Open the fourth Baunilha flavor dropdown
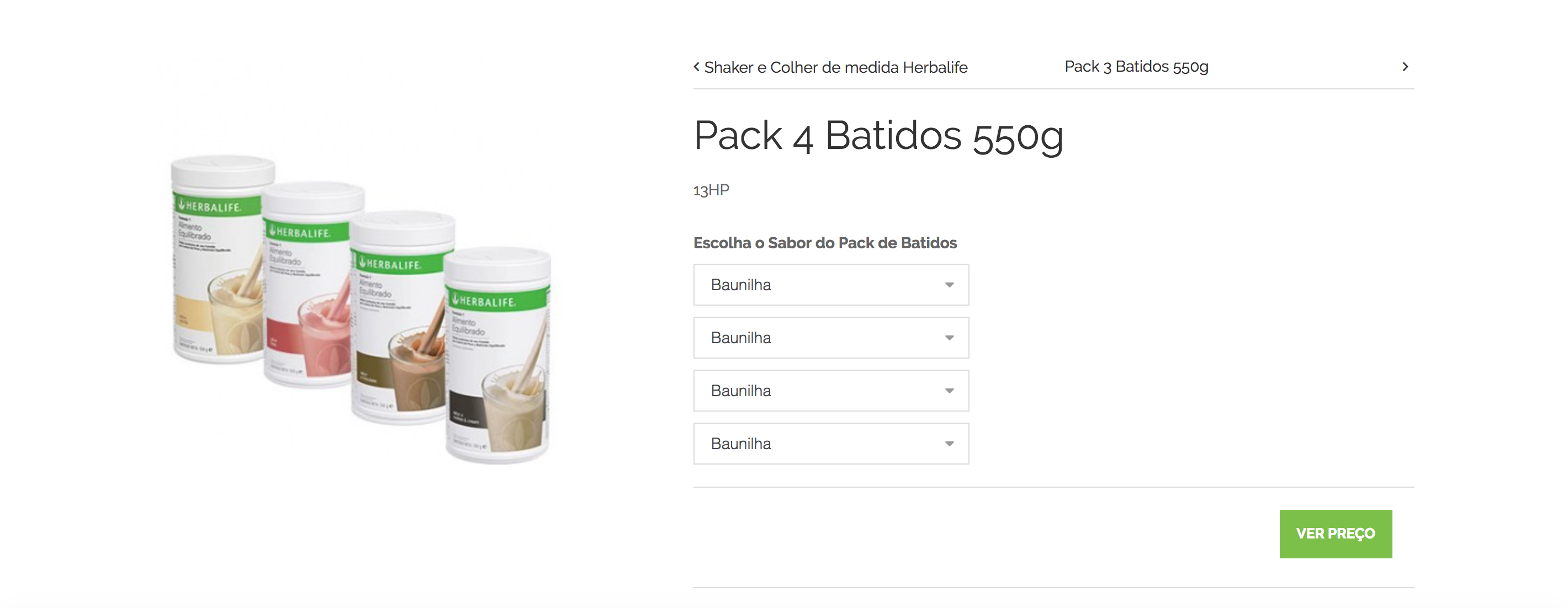Image resolution: width=1568 pixels, height=608 pixels. (831, 443)
